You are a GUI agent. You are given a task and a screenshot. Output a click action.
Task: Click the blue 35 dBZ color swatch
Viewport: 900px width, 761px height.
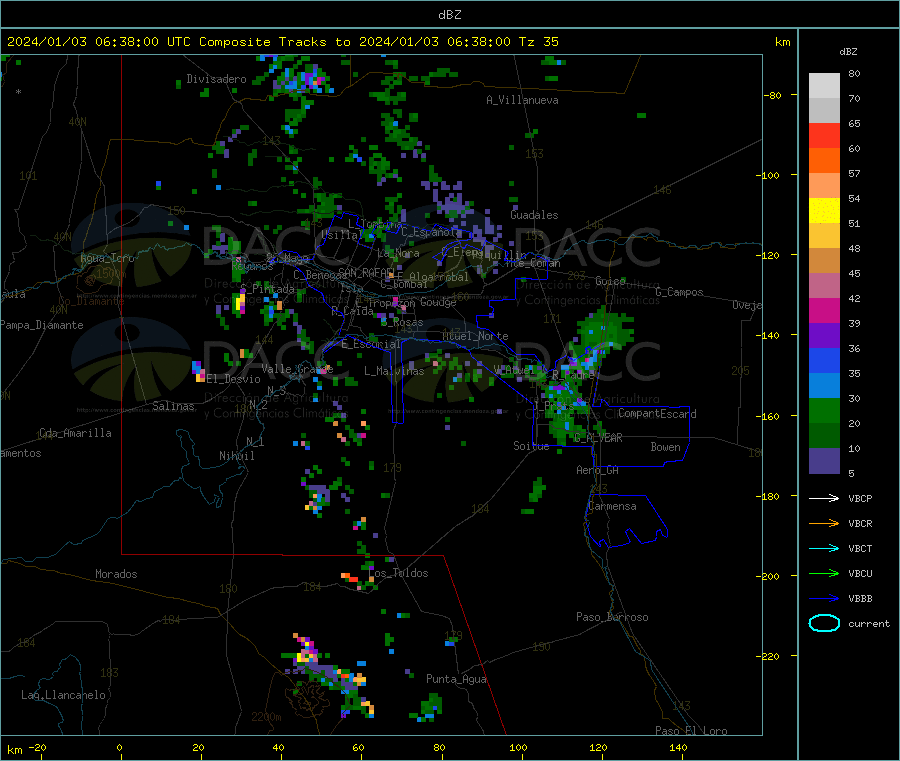[824, 360]
